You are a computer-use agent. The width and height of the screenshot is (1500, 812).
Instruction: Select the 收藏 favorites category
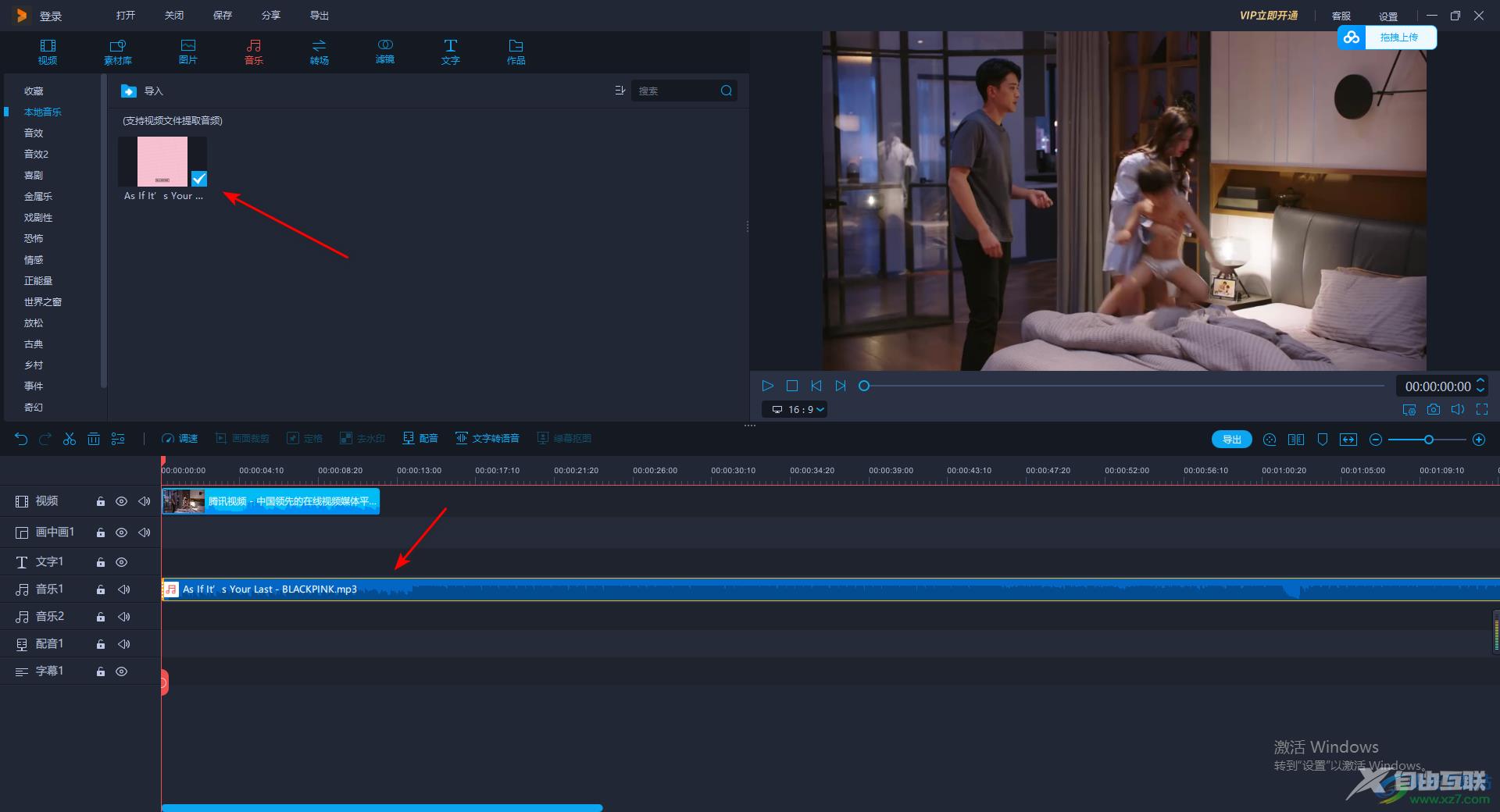tap(34, 91)
